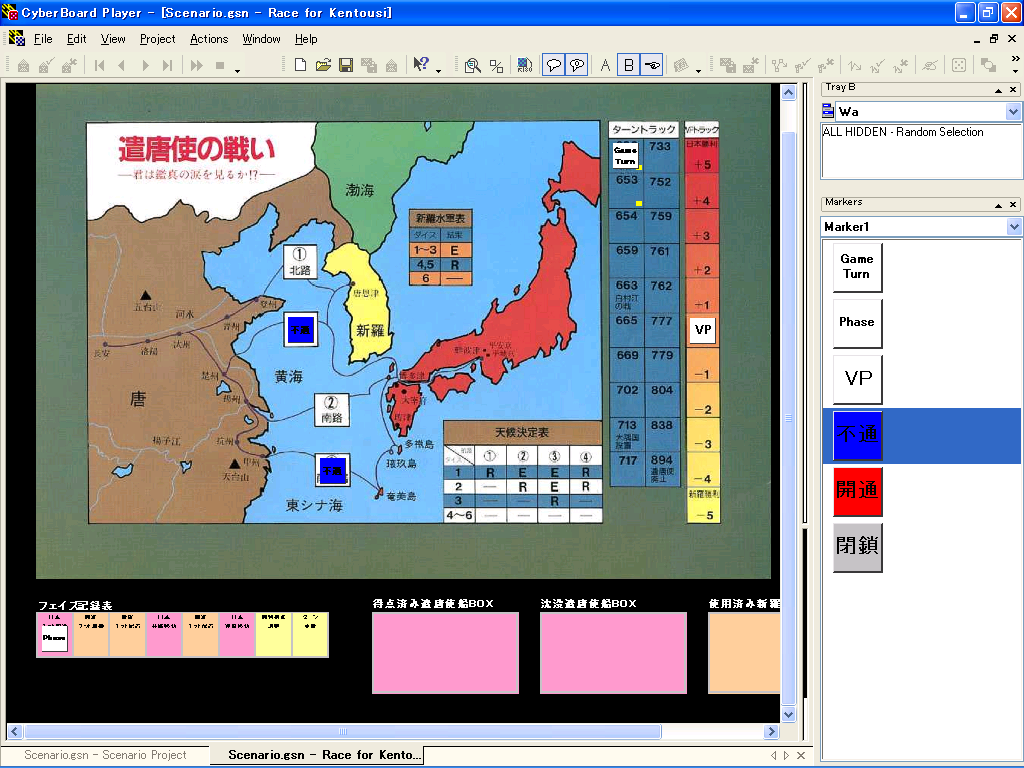The image size is (1024, 768).
Task: Open the dropdown arrow after the help pointer
Action: pos(438,70)
